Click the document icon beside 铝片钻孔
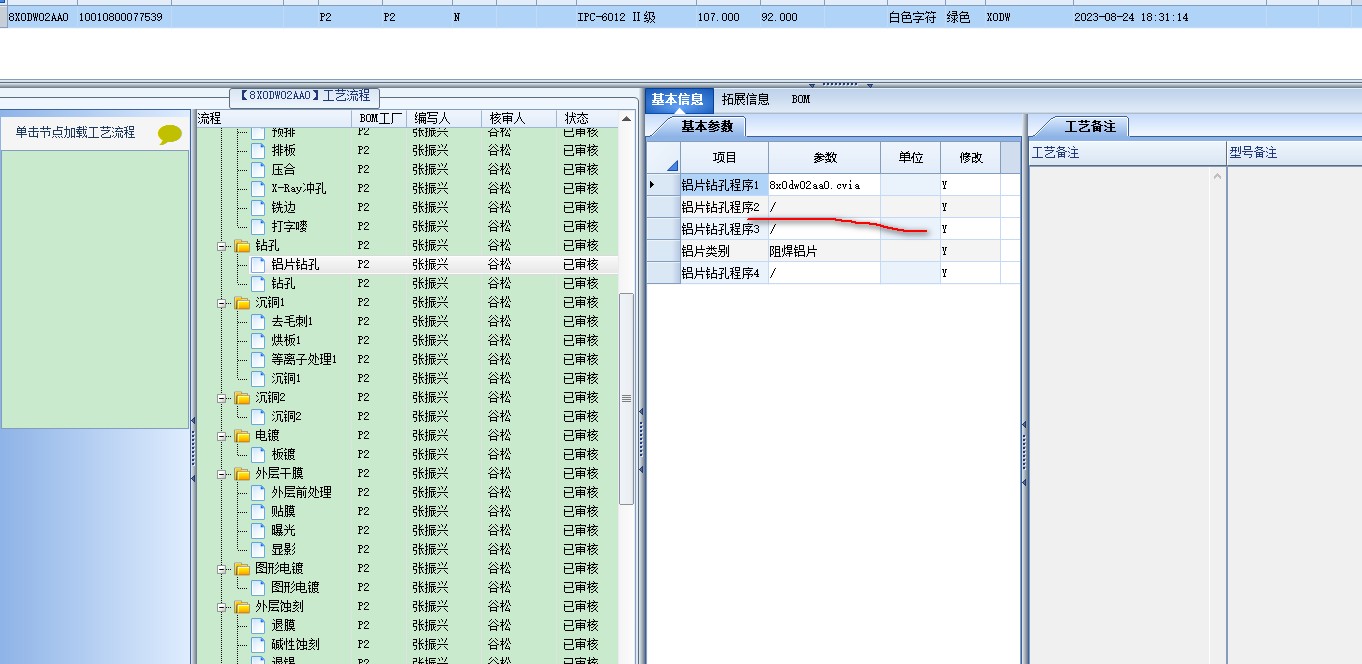Image resolution: width=1362 pixels, height=664 pixels. point(258,264)
